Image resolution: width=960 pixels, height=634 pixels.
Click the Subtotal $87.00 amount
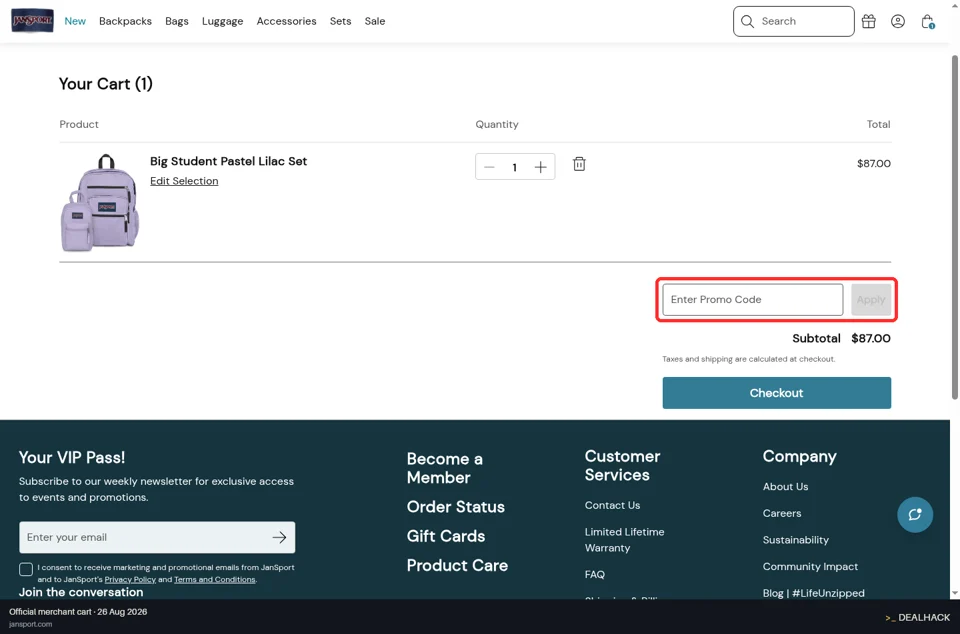click(871, 338)
